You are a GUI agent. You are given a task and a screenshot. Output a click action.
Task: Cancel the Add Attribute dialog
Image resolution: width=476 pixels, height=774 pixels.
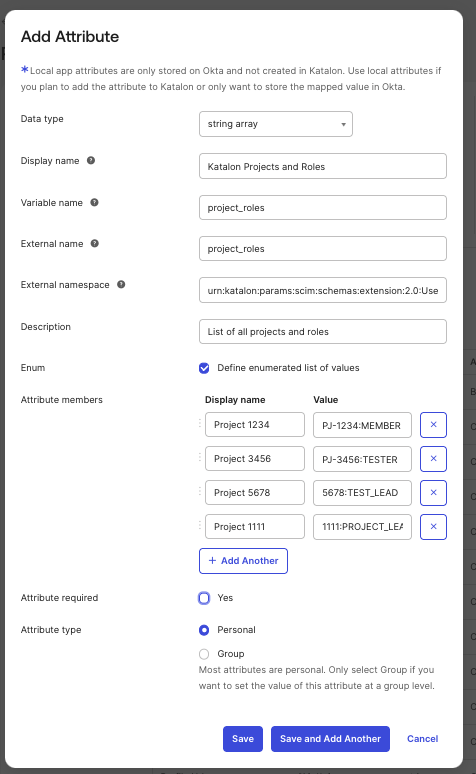[x=423, y=739]
